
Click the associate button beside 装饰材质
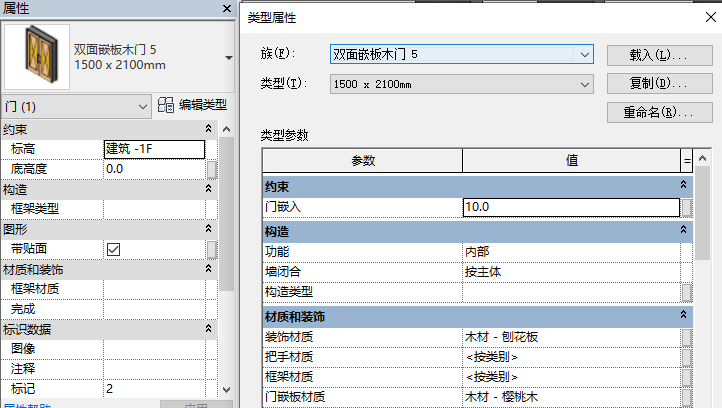click(687, 337)
